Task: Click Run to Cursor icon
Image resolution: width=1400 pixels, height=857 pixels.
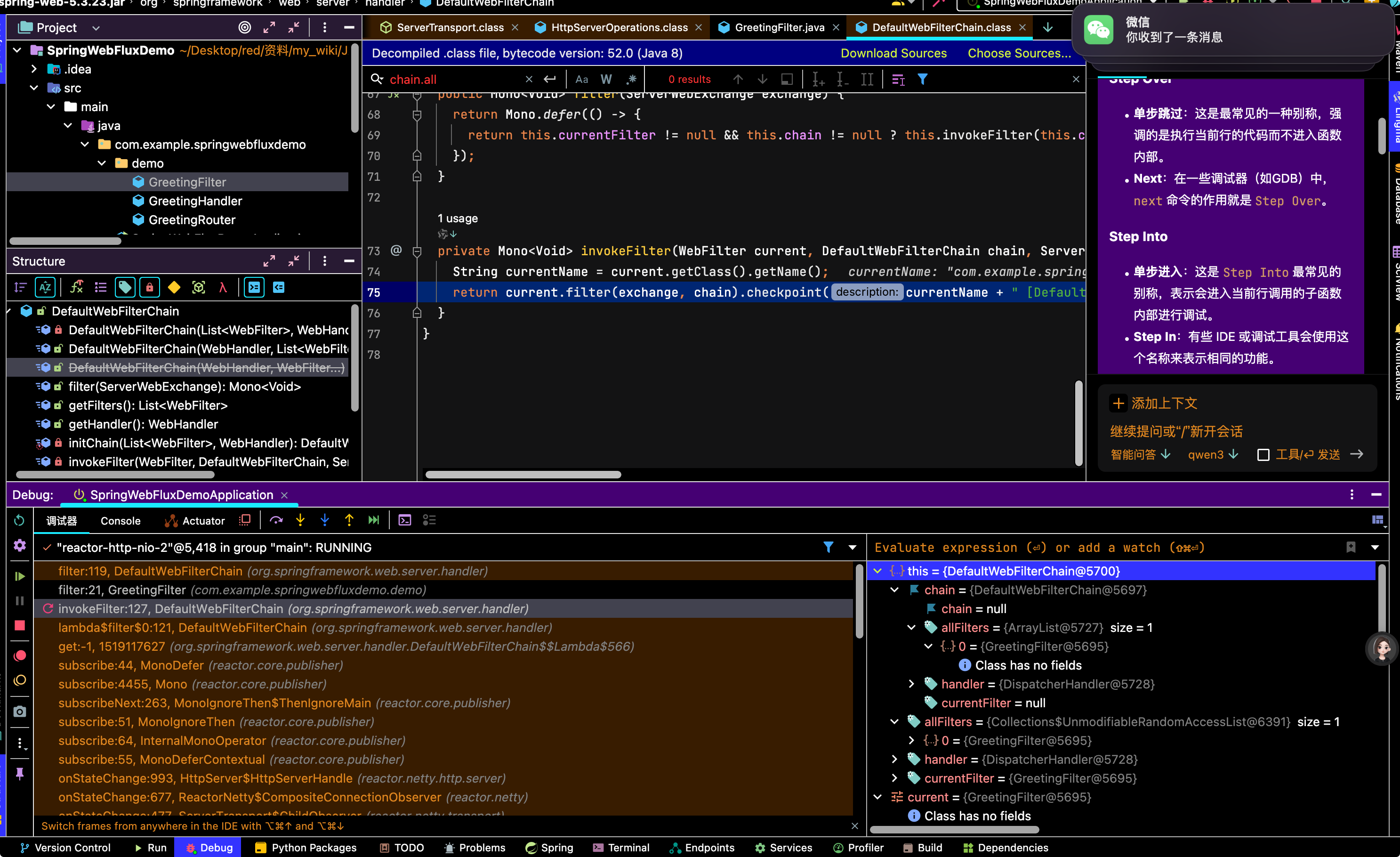Action: point(374,521)
